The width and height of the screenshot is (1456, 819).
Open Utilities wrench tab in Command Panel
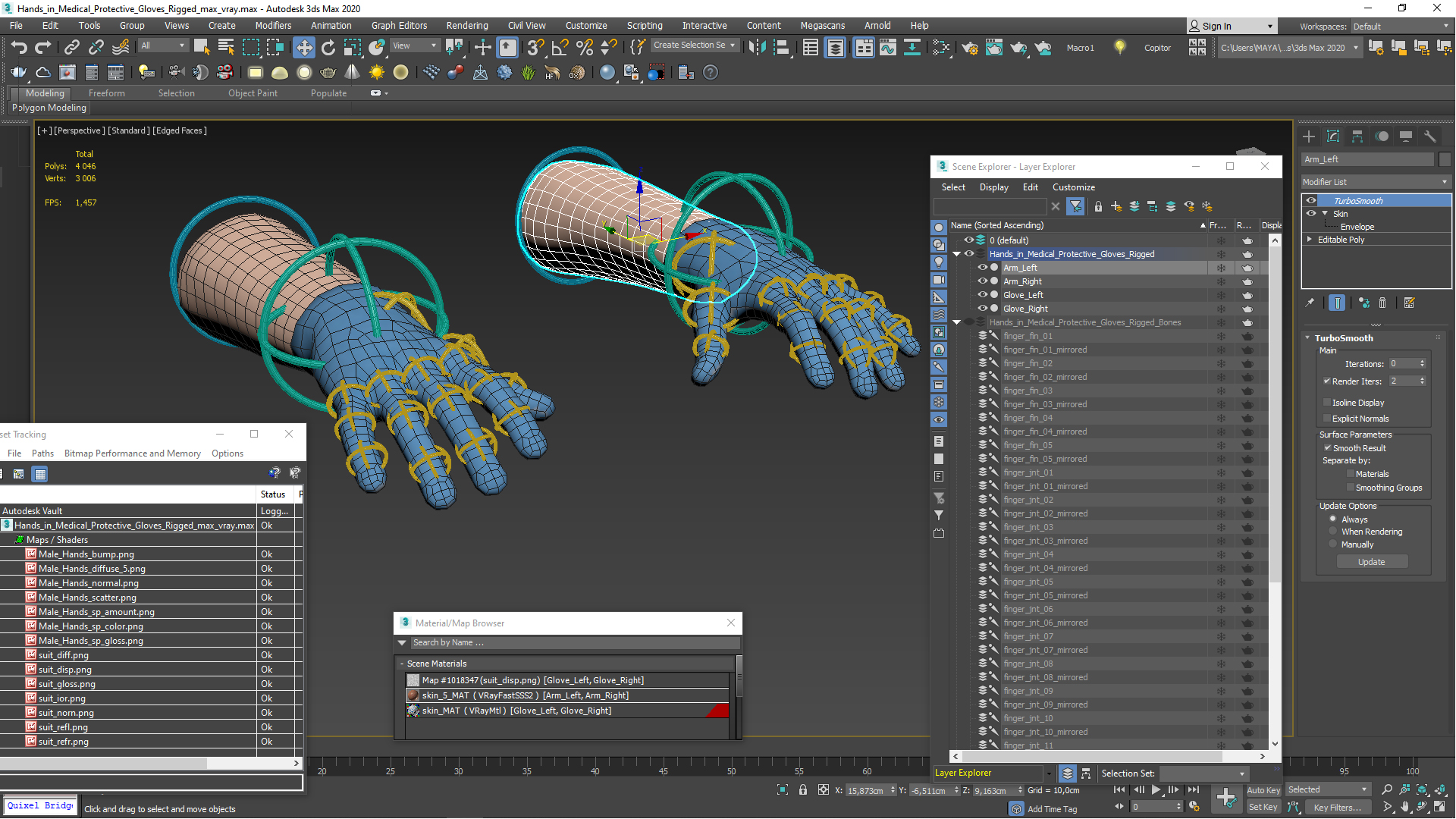click(x=1430, y=136)
